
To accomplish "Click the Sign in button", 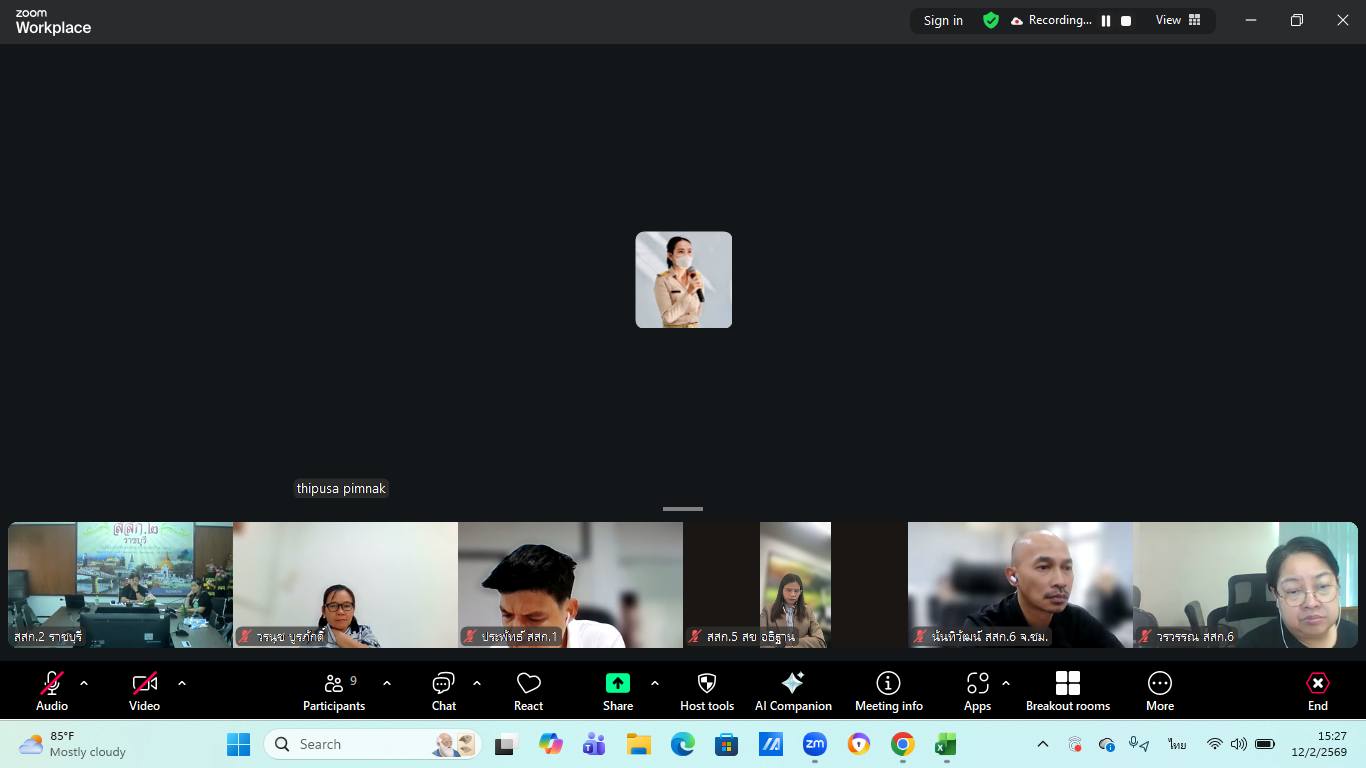I will point(943,21).
